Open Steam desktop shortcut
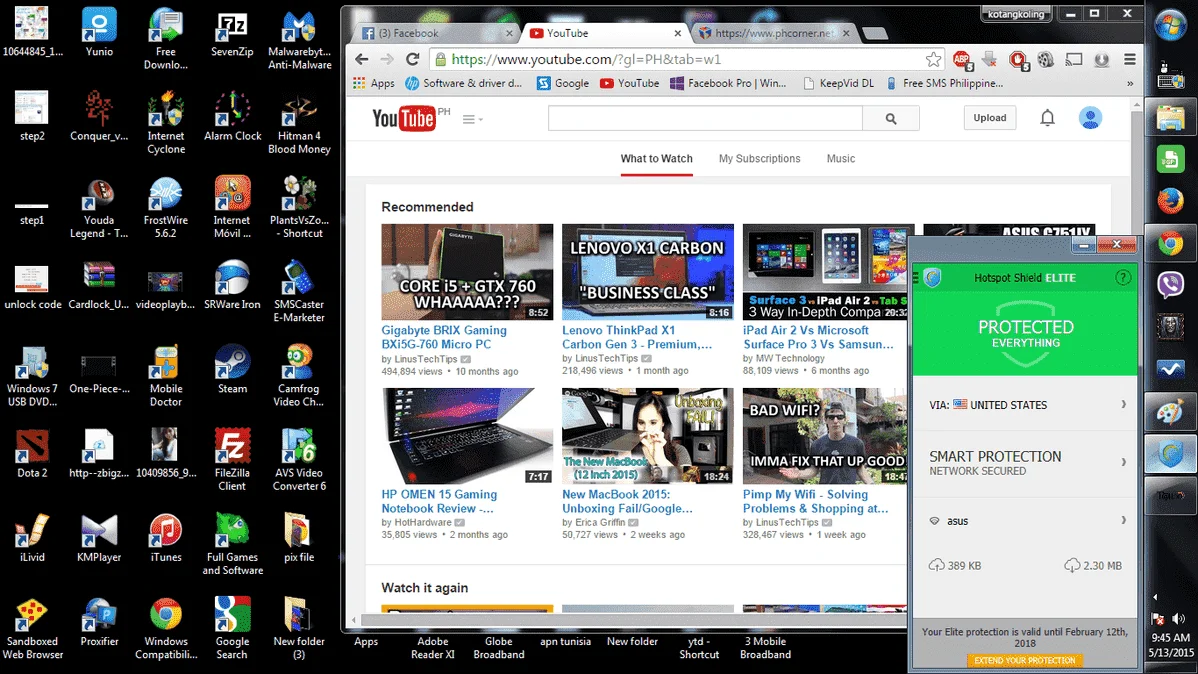1198x674 pixels. pyautogui.click(x=232, y=368)
